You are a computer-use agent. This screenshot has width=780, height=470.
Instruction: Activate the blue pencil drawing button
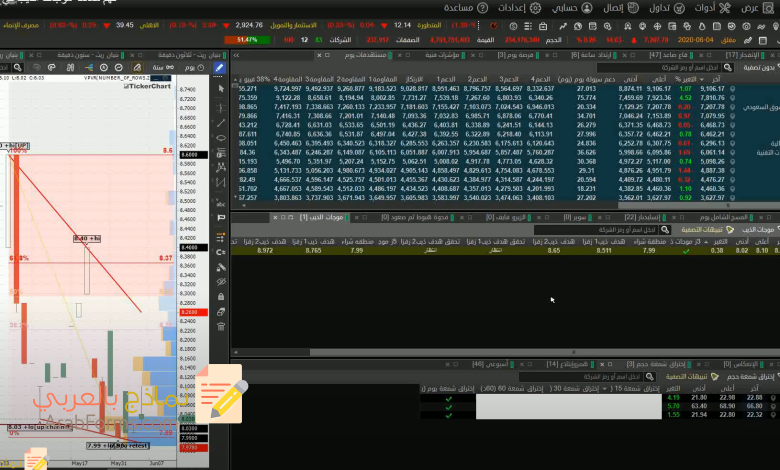[219, 68]
